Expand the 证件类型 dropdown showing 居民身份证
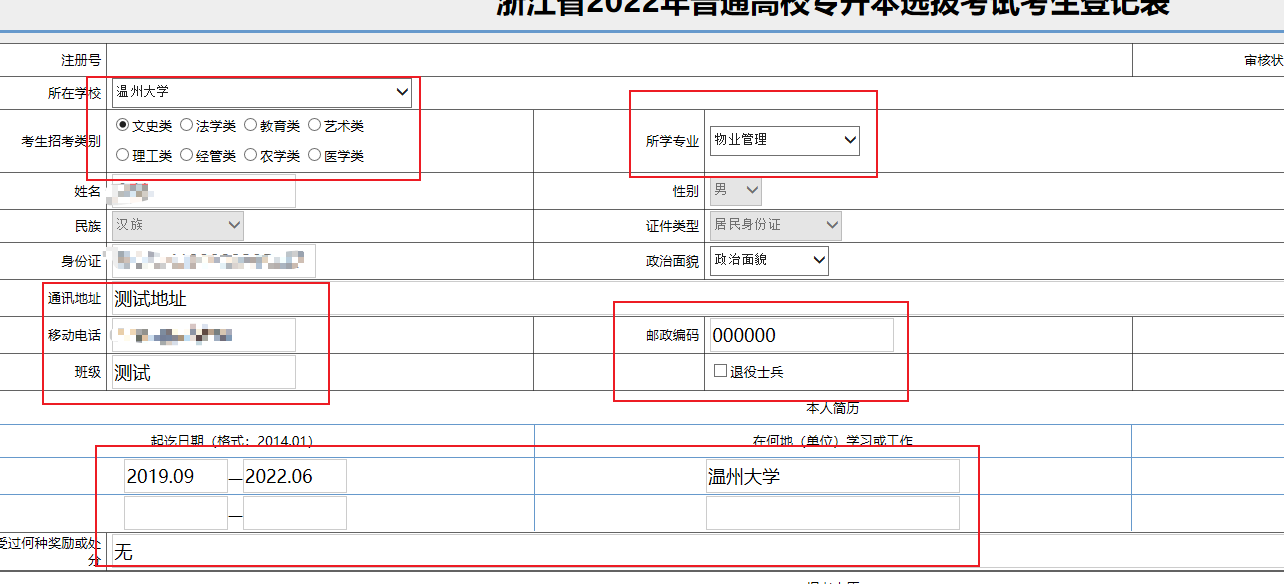Viewport: 1284px width, 584px height. [x=775, y=225]
